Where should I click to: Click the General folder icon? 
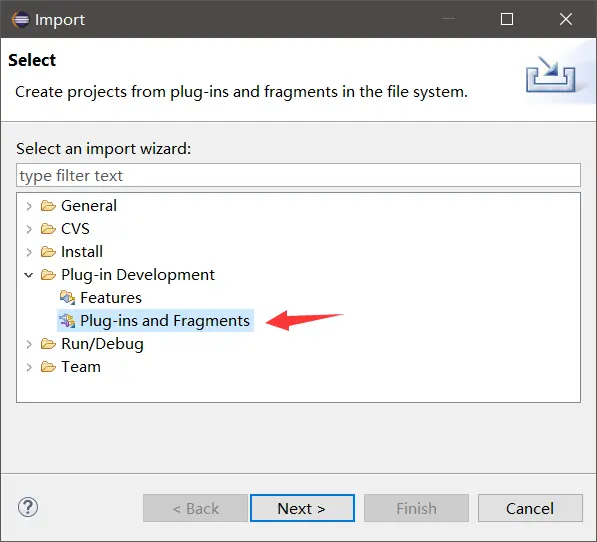tap(48, 206)
